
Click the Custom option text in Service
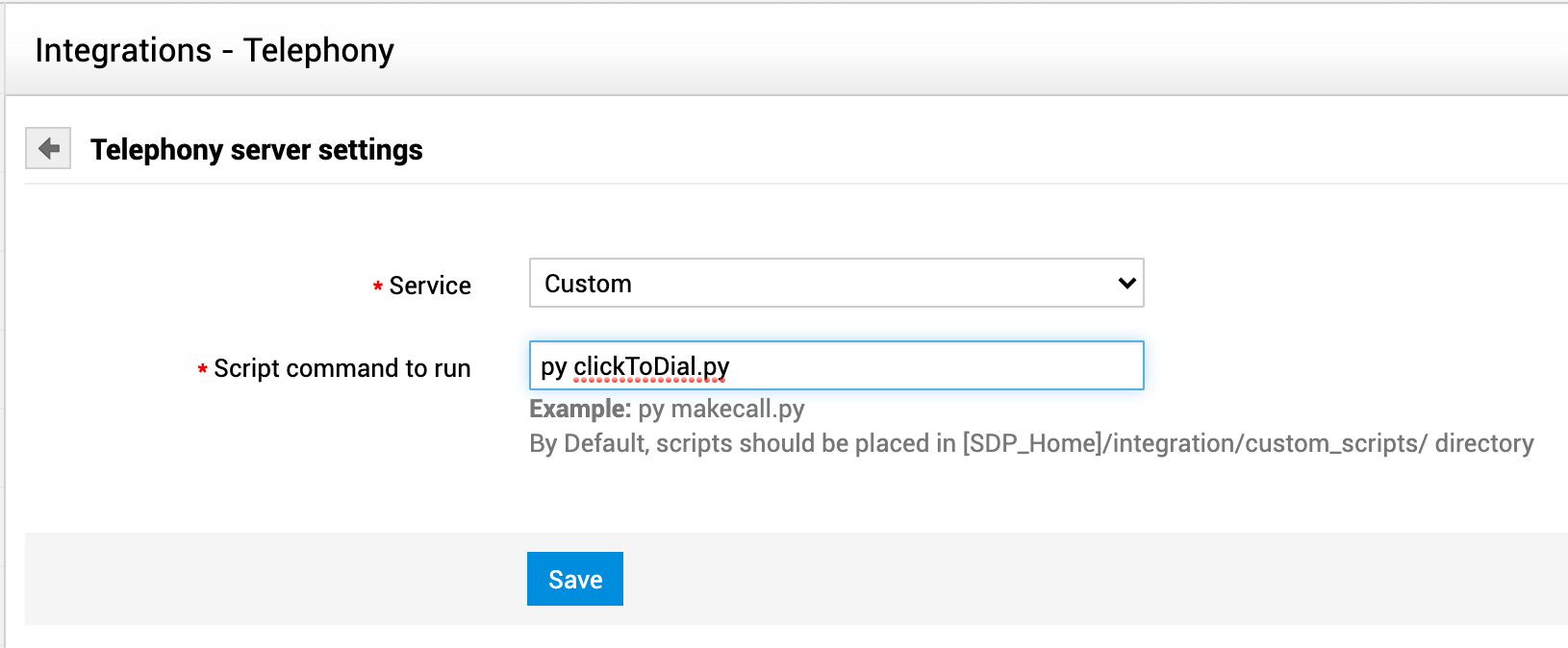pyautogui.click(x=588, y=284)
